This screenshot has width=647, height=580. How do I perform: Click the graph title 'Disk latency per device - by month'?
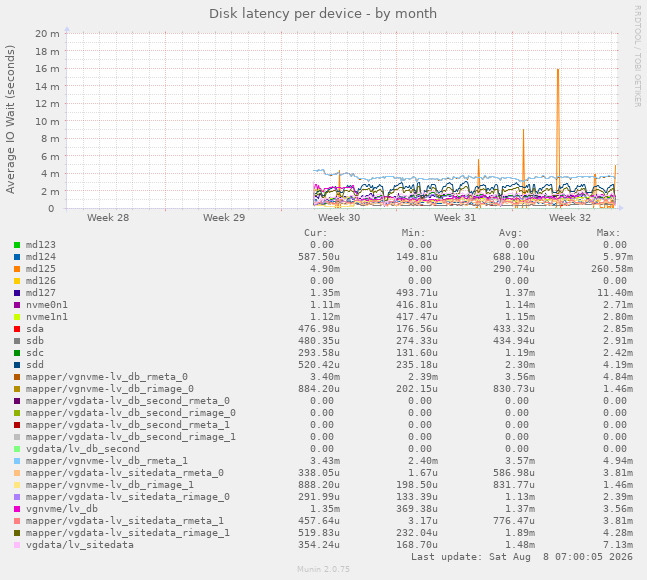[323, 14]
